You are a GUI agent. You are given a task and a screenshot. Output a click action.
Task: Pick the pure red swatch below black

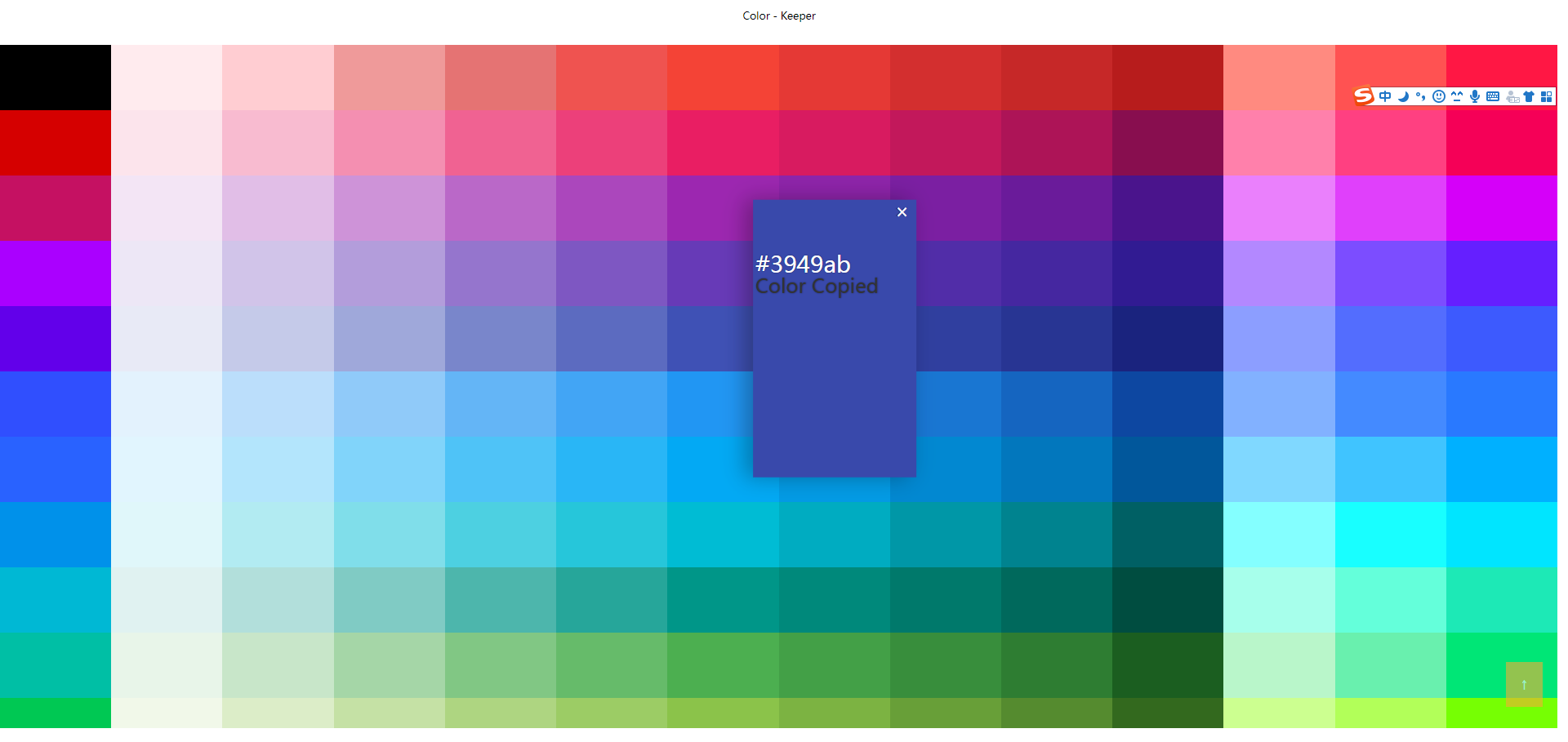(x=56, y=143)
